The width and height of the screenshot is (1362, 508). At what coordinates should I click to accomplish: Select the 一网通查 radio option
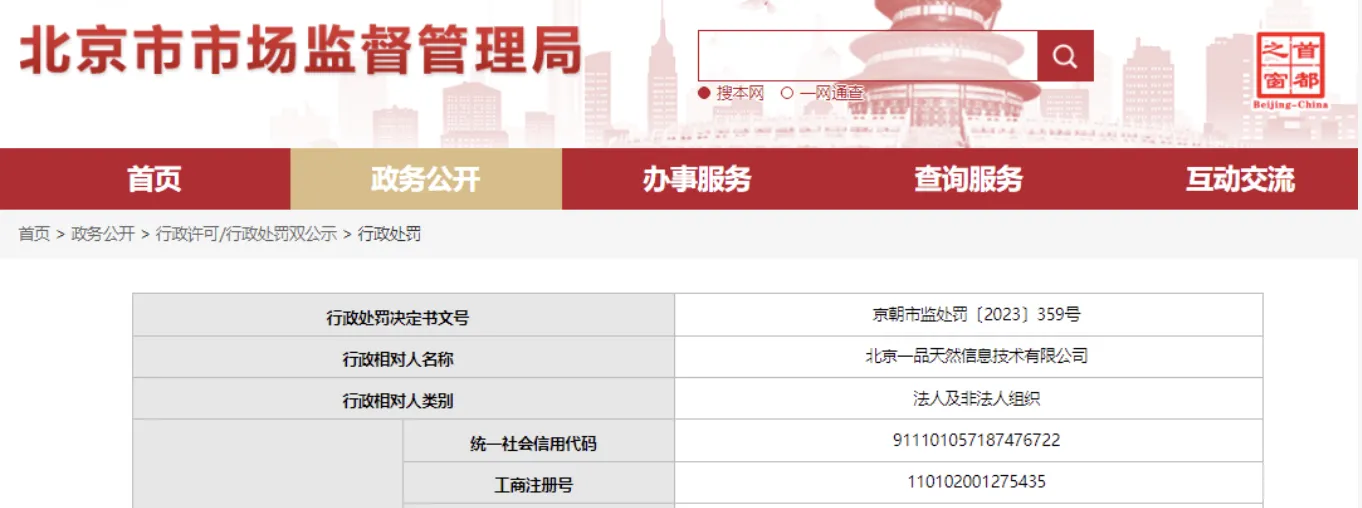(822, 93)
